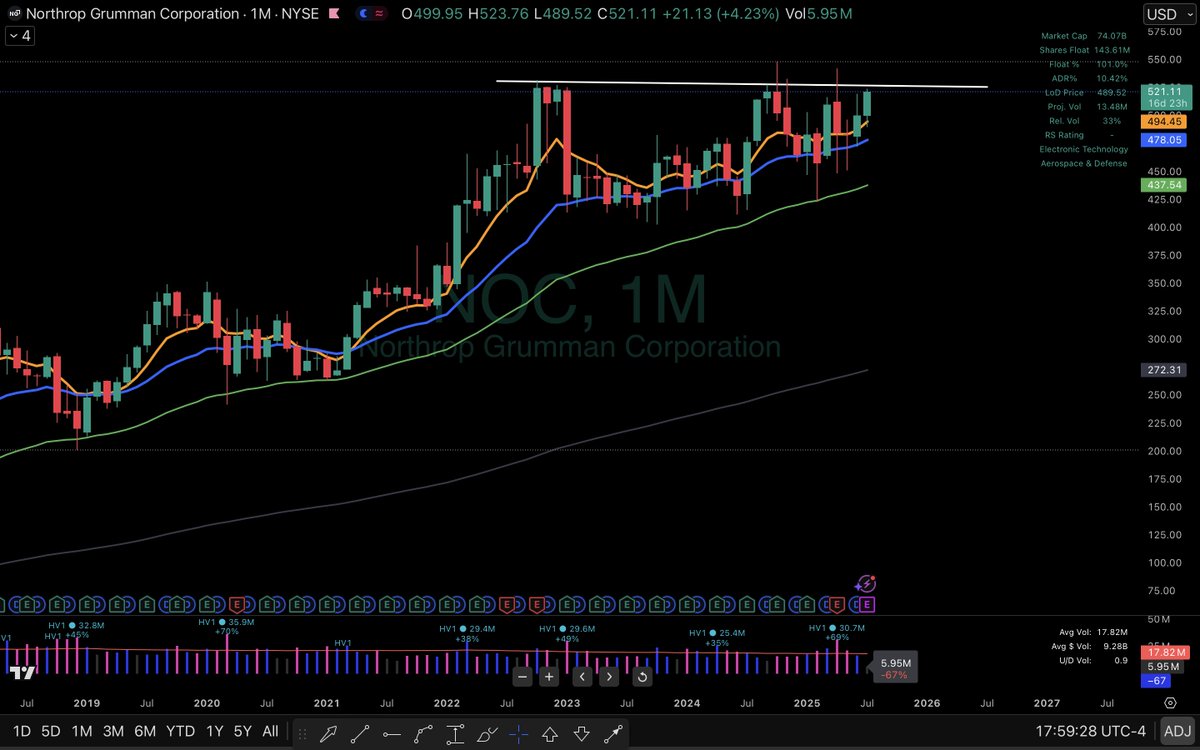The width and height of the screenshot is (1200, 750).
Task: Open the USD currency dropdown
Action: (1169, 14)
